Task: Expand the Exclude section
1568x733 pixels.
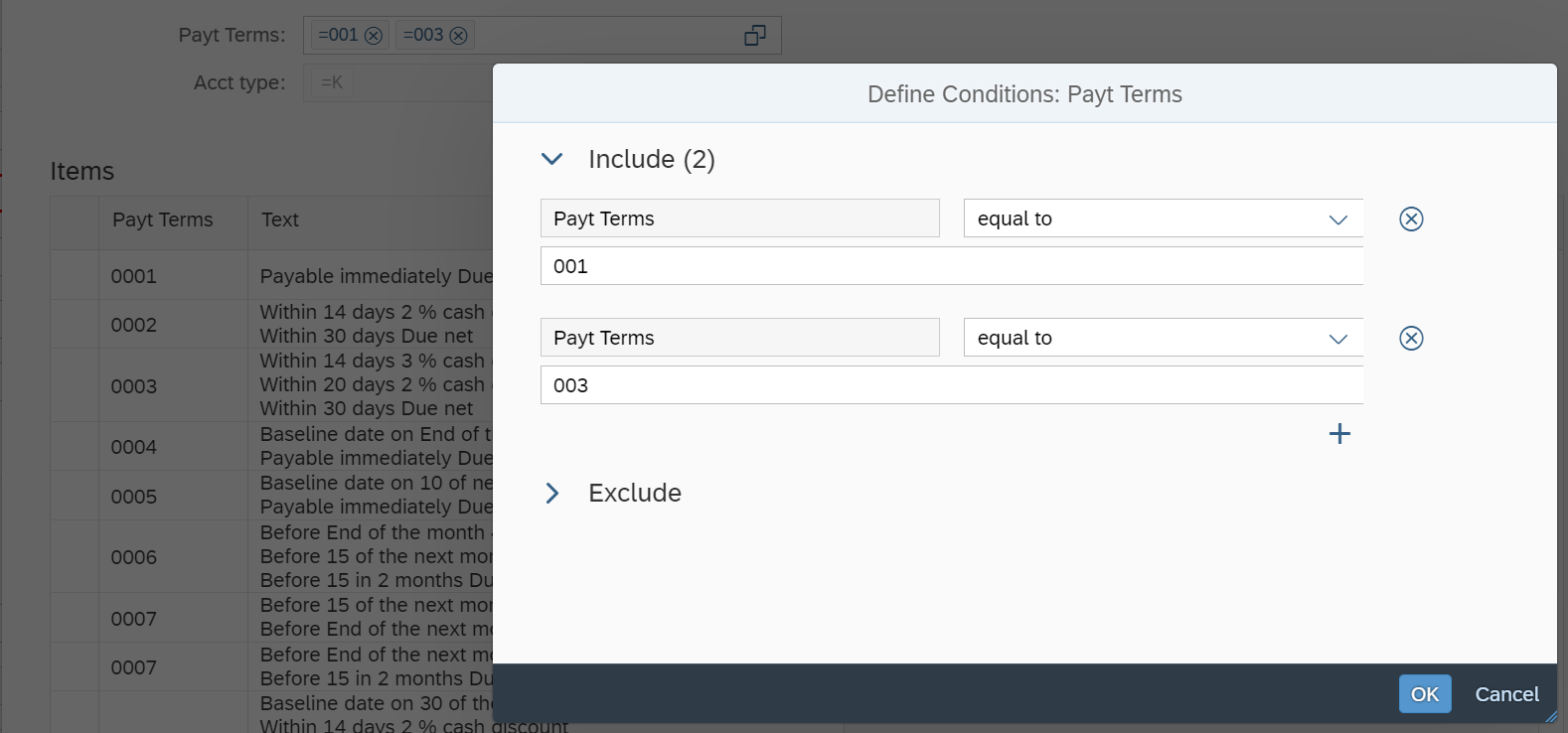Action: (x=552, y=493)
